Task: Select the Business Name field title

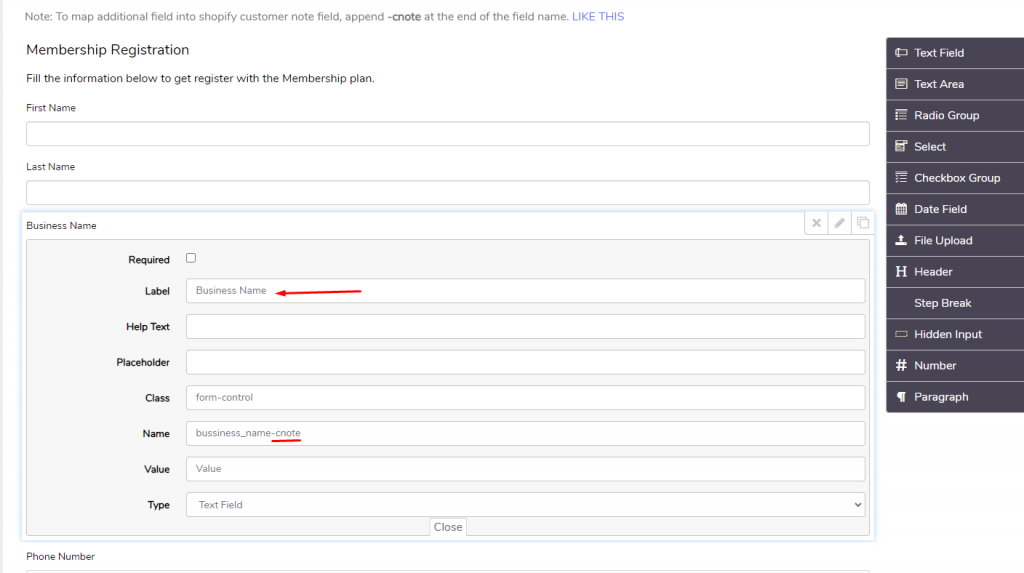Action: click(61, 225)
